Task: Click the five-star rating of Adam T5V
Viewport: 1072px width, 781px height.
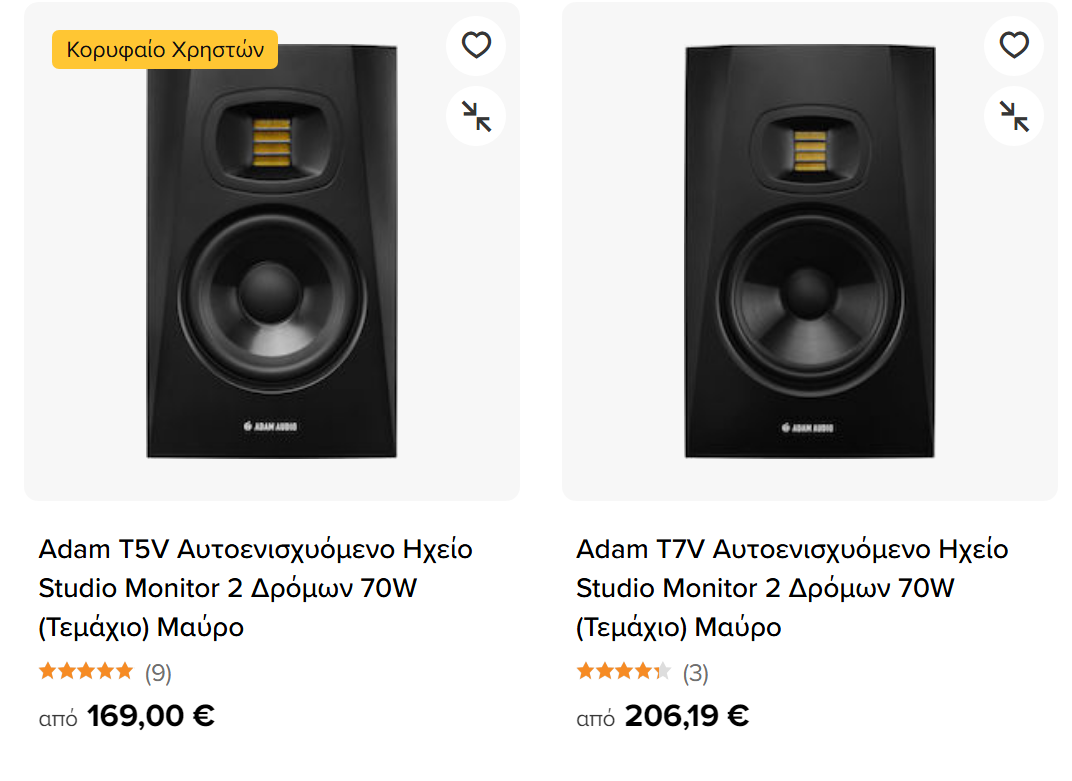Action: click(x=86, y=671)
